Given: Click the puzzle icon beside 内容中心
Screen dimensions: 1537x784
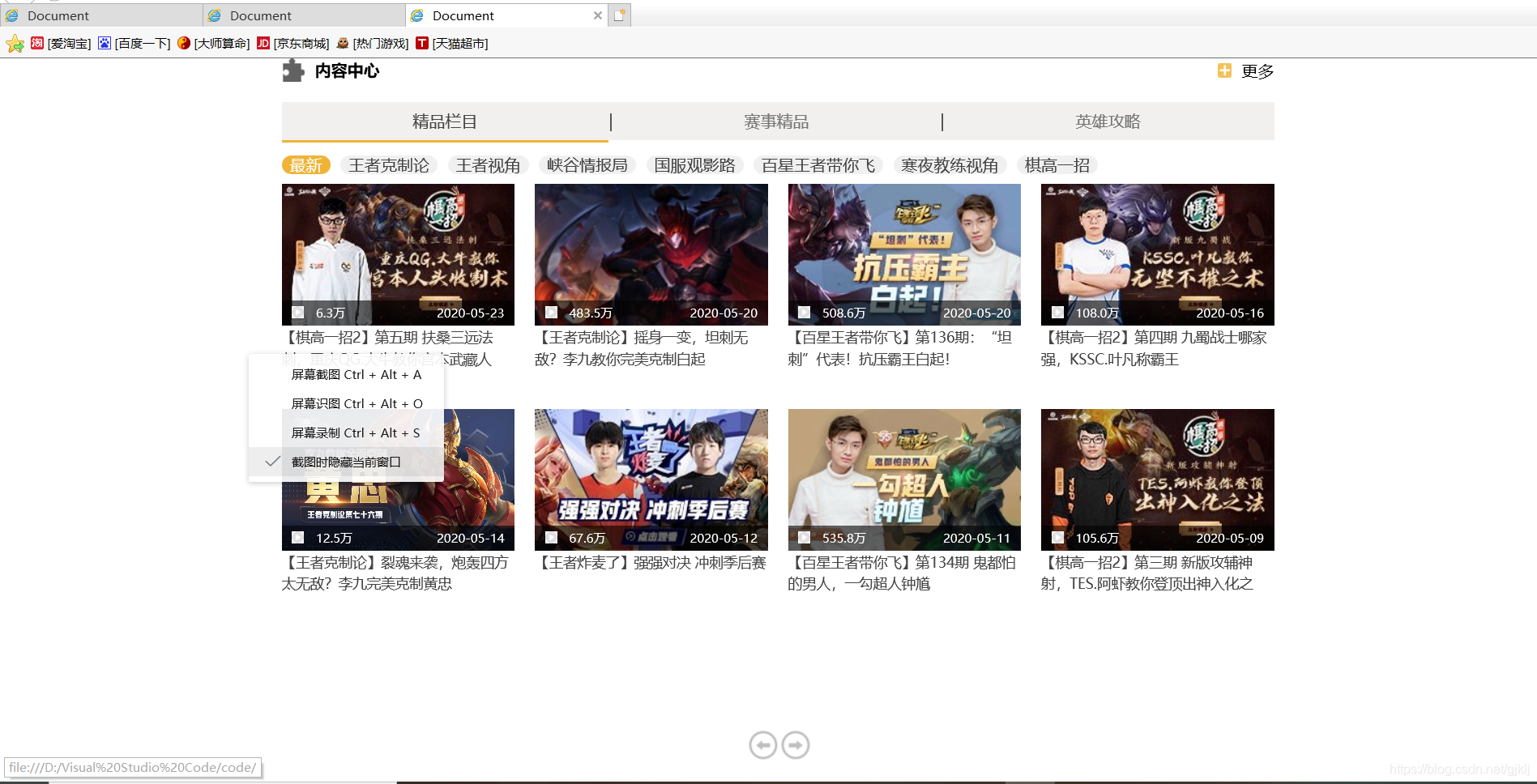Looking at the screenshot, I should click(292, 71).
